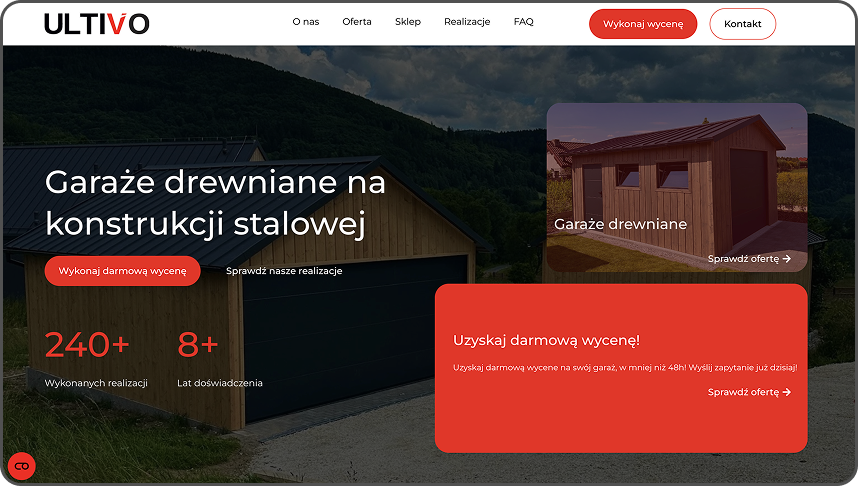Click the Garaże drewniane na konstrukcji stalowej headline
Screen dimensions: 858x486
pyautogui.click(x=215, y=203)
